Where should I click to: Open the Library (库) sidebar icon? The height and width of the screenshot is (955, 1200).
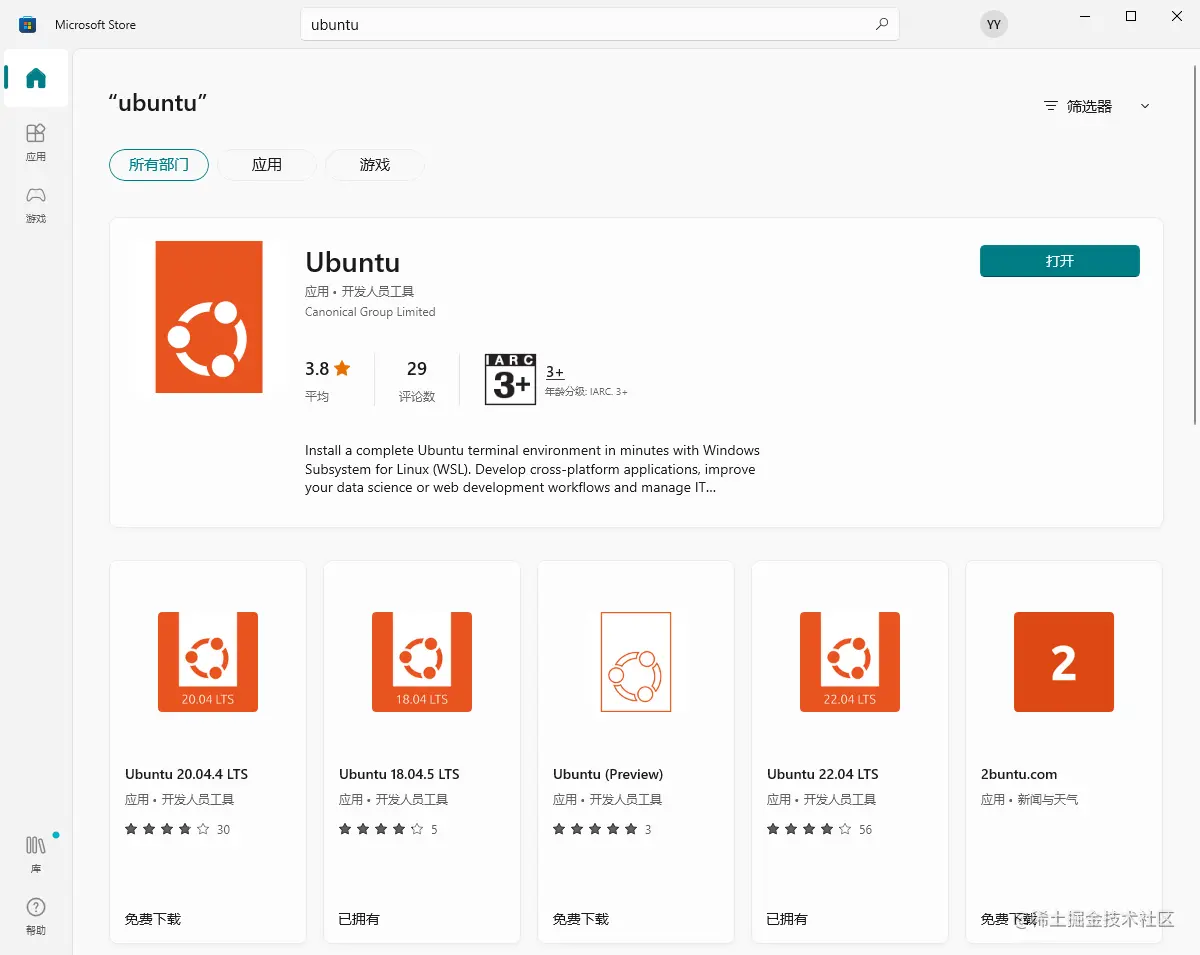click(x=36, y=852)
